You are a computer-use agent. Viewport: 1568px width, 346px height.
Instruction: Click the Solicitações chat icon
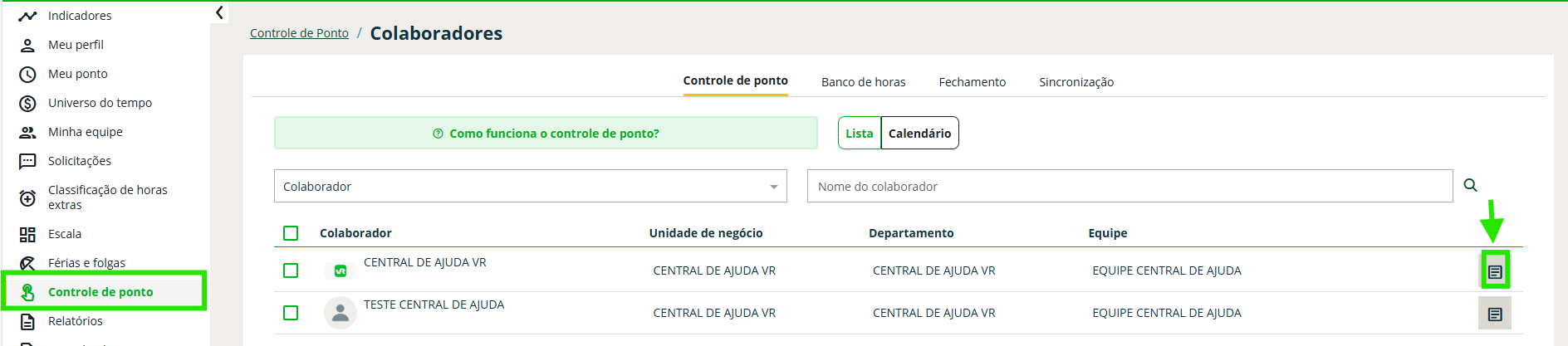[x=27, y=161]
